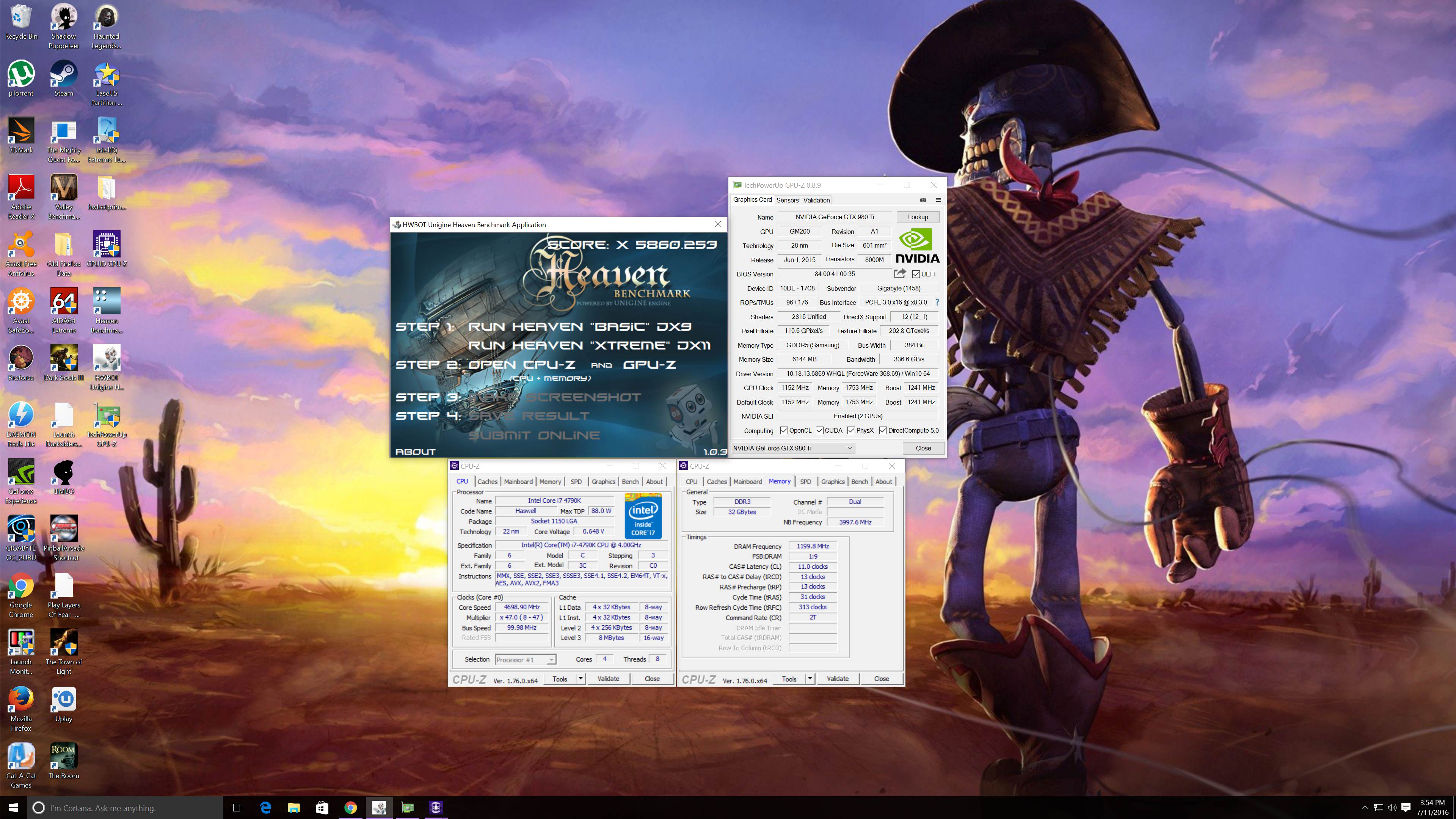
Task: Open the Google Chrome desktop shortcut
Action: coord(21,596)
